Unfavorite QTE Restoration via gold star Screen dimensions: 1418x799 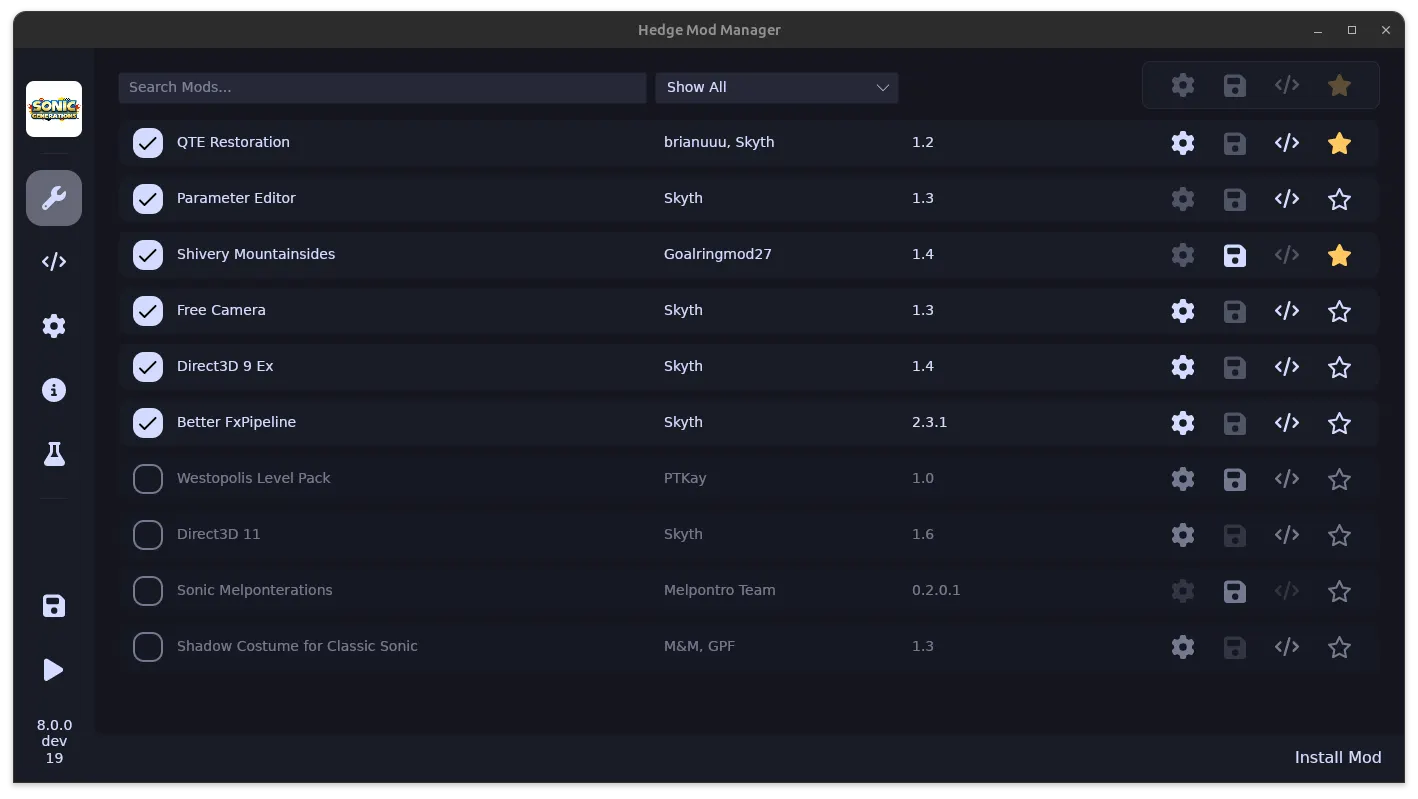point(1339,143)
